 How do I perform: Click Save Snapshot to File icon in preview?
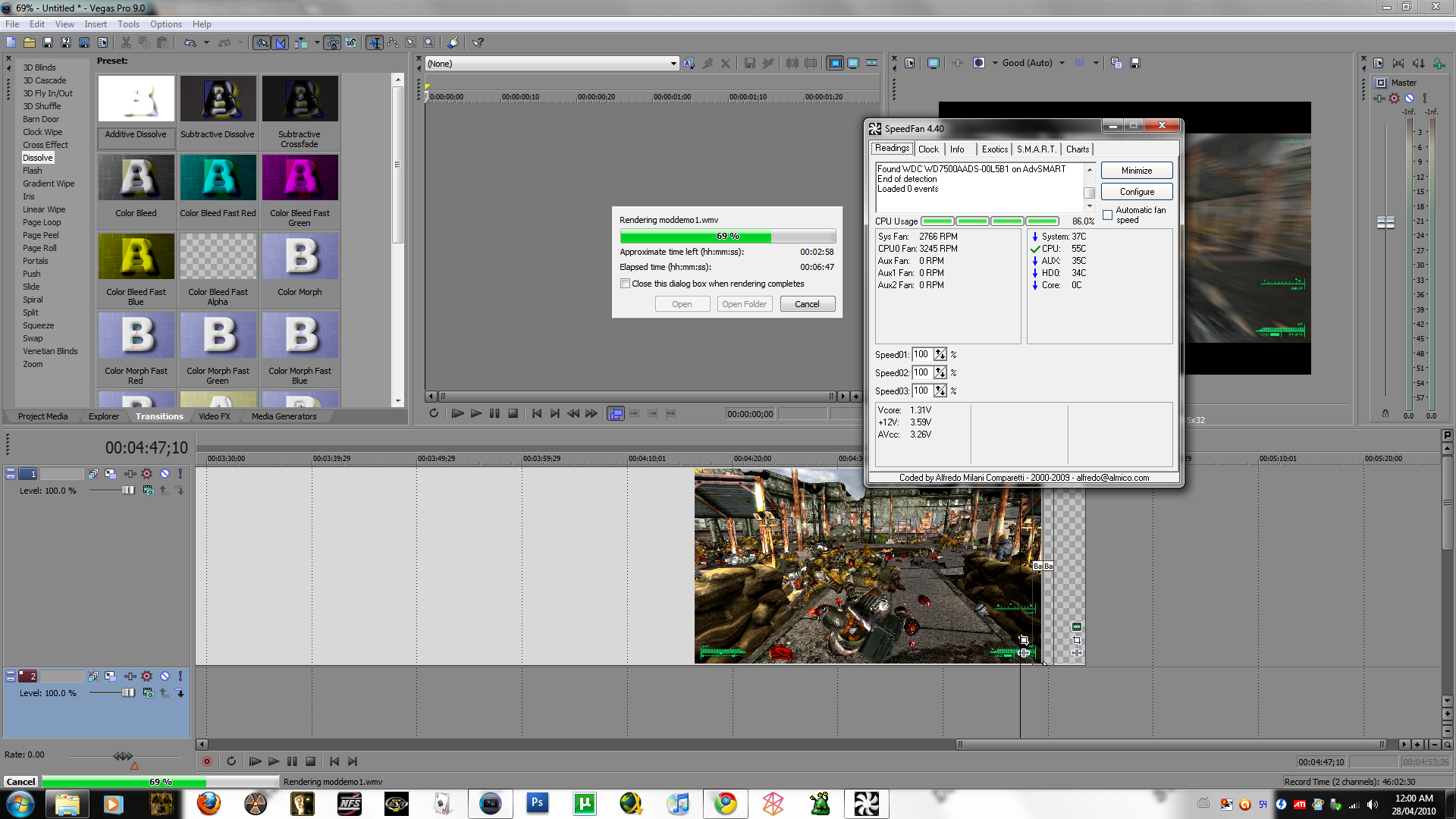[x=1135, y=63]
